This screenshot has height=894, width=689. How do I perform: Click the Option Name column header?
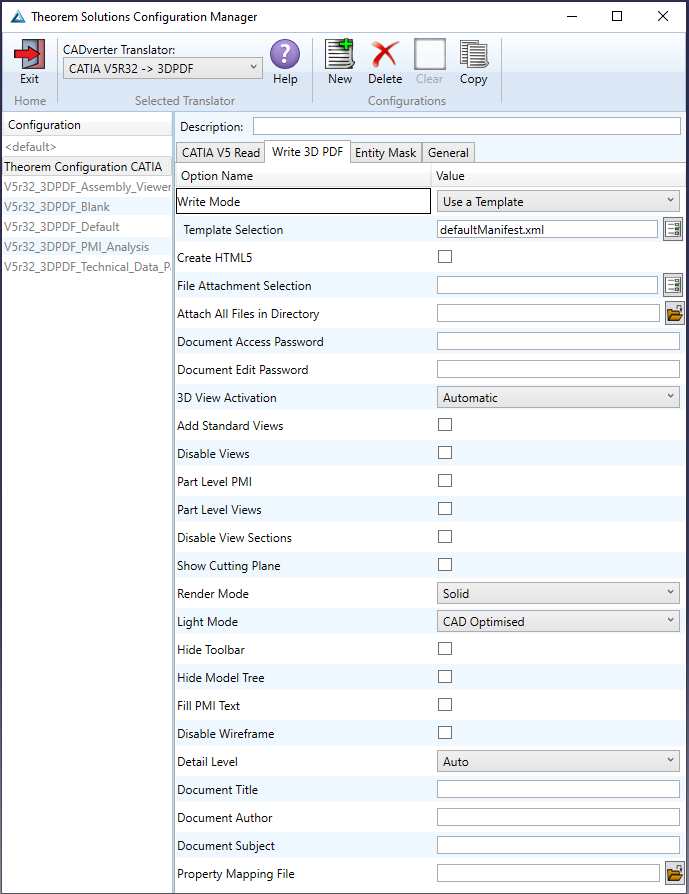coord(303,176)
